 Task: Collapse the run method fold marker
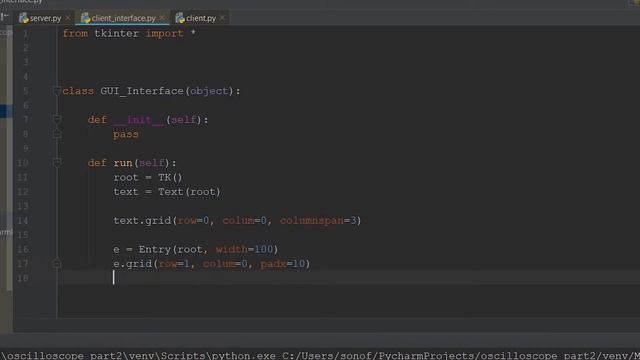point(57,162)
